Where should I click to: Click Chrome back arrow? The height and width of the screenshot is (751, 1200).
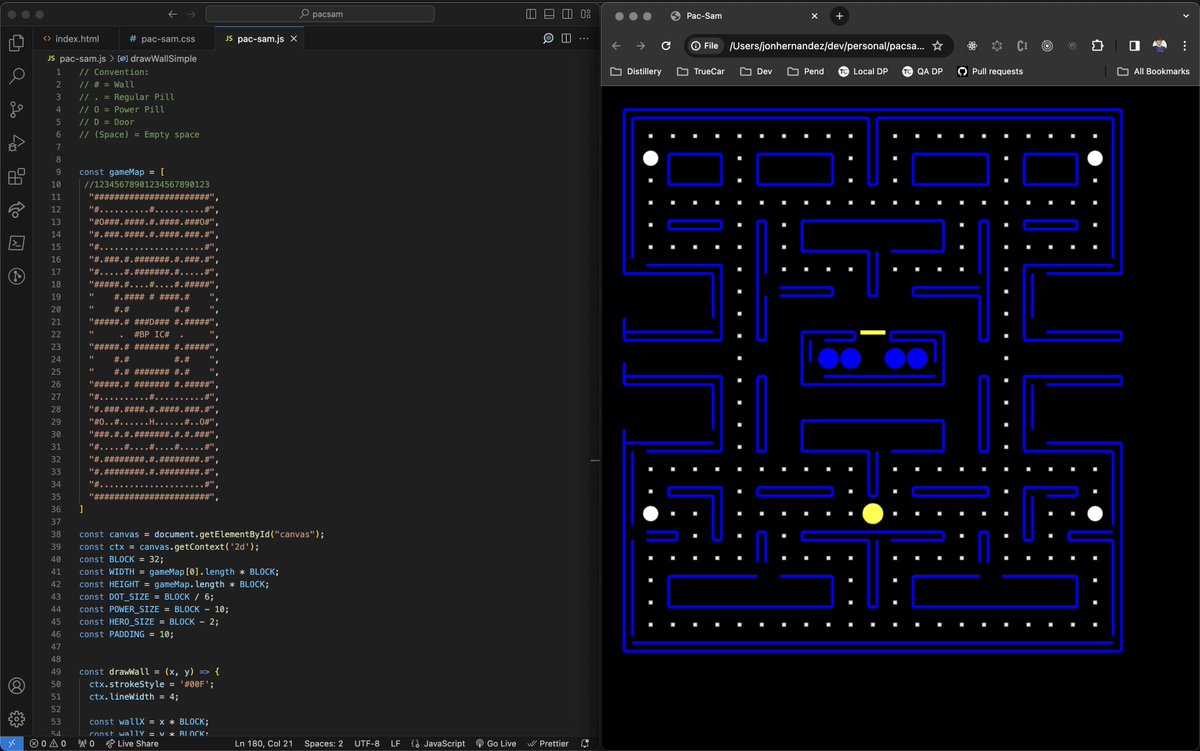point(616,46)
